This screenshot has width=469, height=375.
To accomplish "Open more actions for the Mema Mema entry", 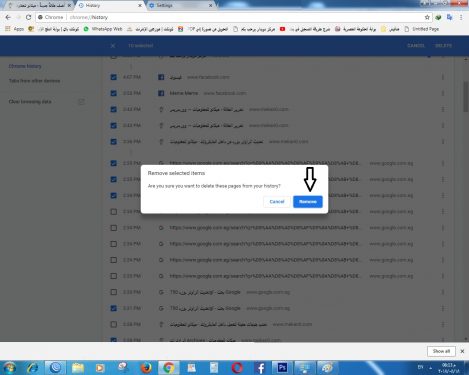I will [x=443, y=93].
